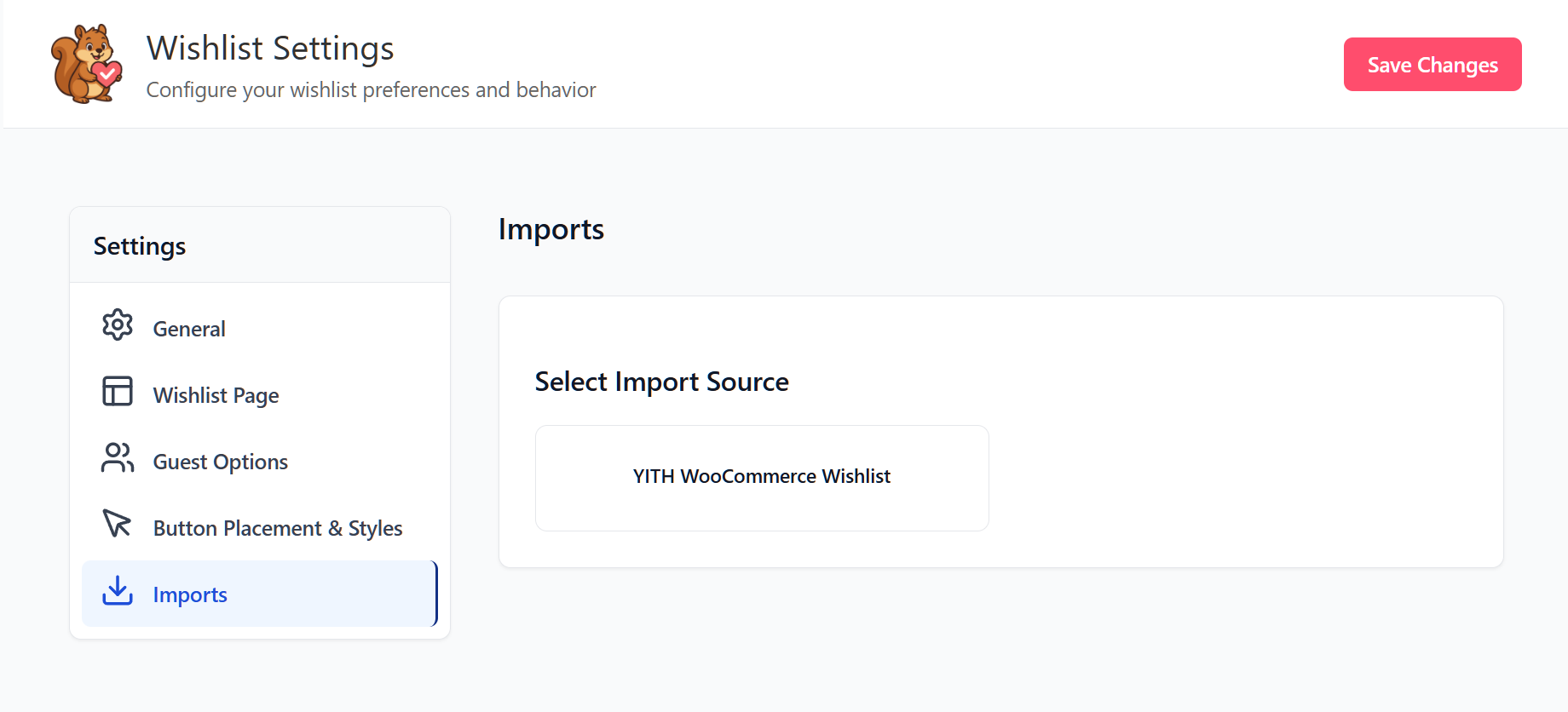Image resolution: width=1568 pixels, height=712 pixels.
Task: Open the General settings tab
Action: (189, 329)
